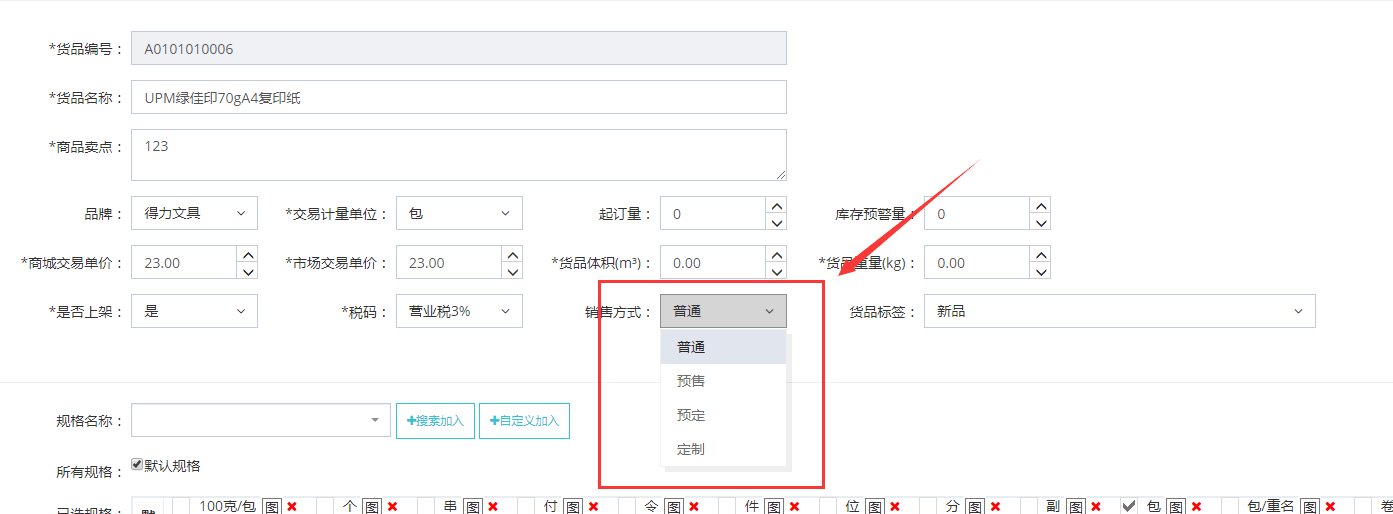This screenshot has height=514, width=1393.
Task: Increase 起订量 with the up arrow
Action: coord(776,205)
